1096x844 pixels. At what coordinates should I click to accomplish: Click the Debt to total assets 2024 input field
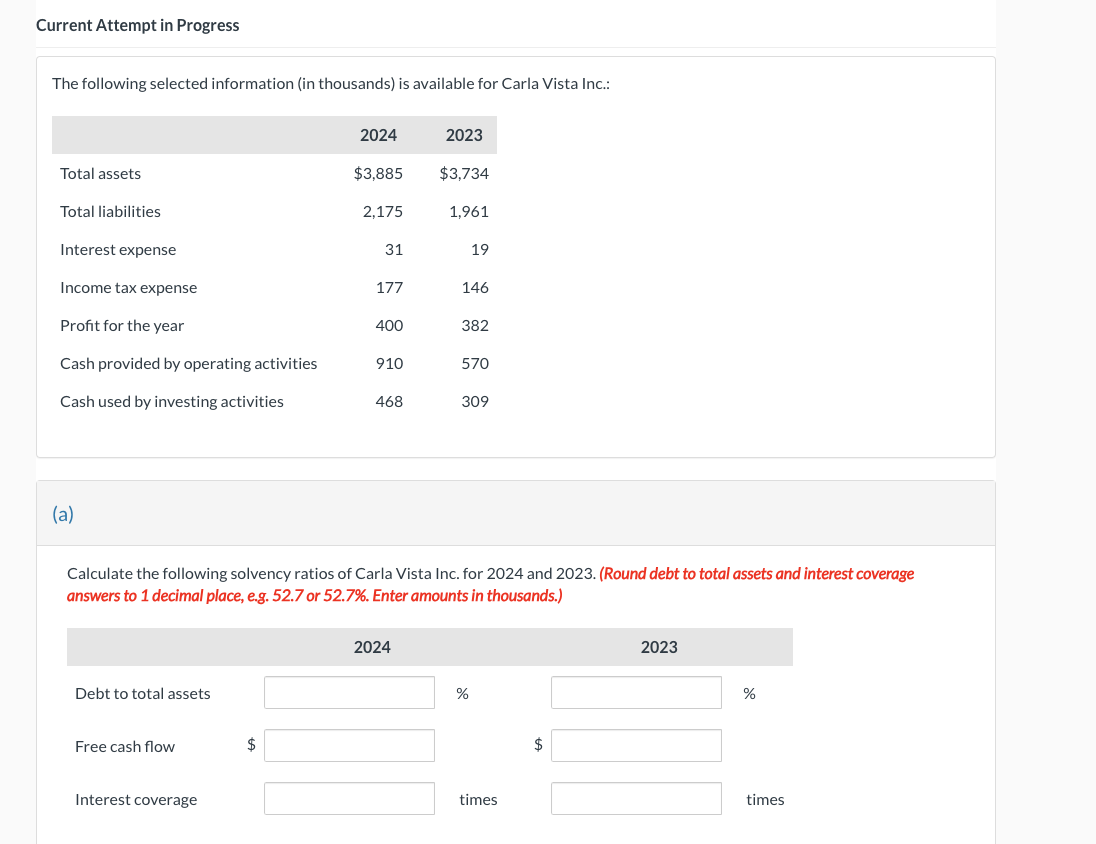tap(348, 692)
